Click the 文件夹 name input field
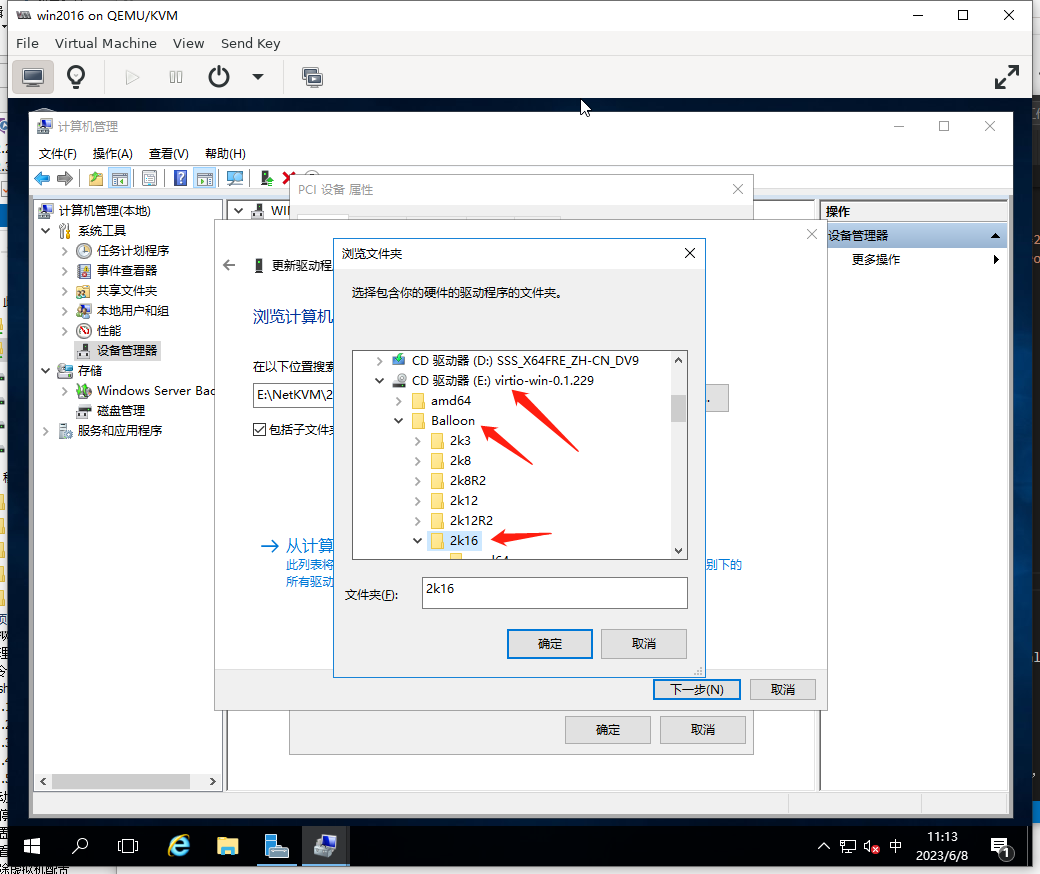Screen dimensions: 1040x874 pos(554,592)
